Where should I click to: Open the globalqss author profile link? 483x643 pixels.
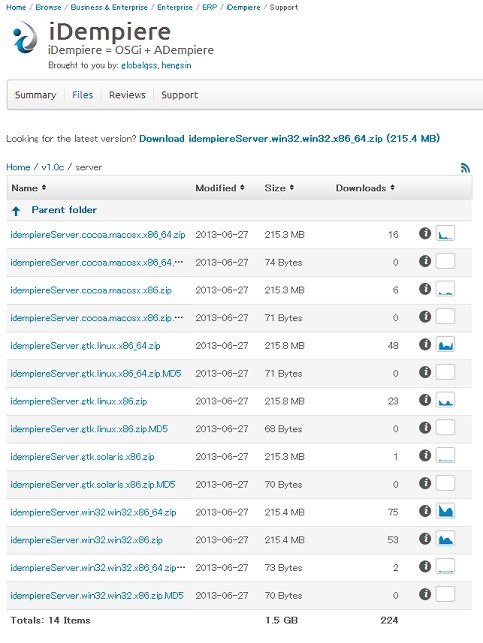point(139,65)
